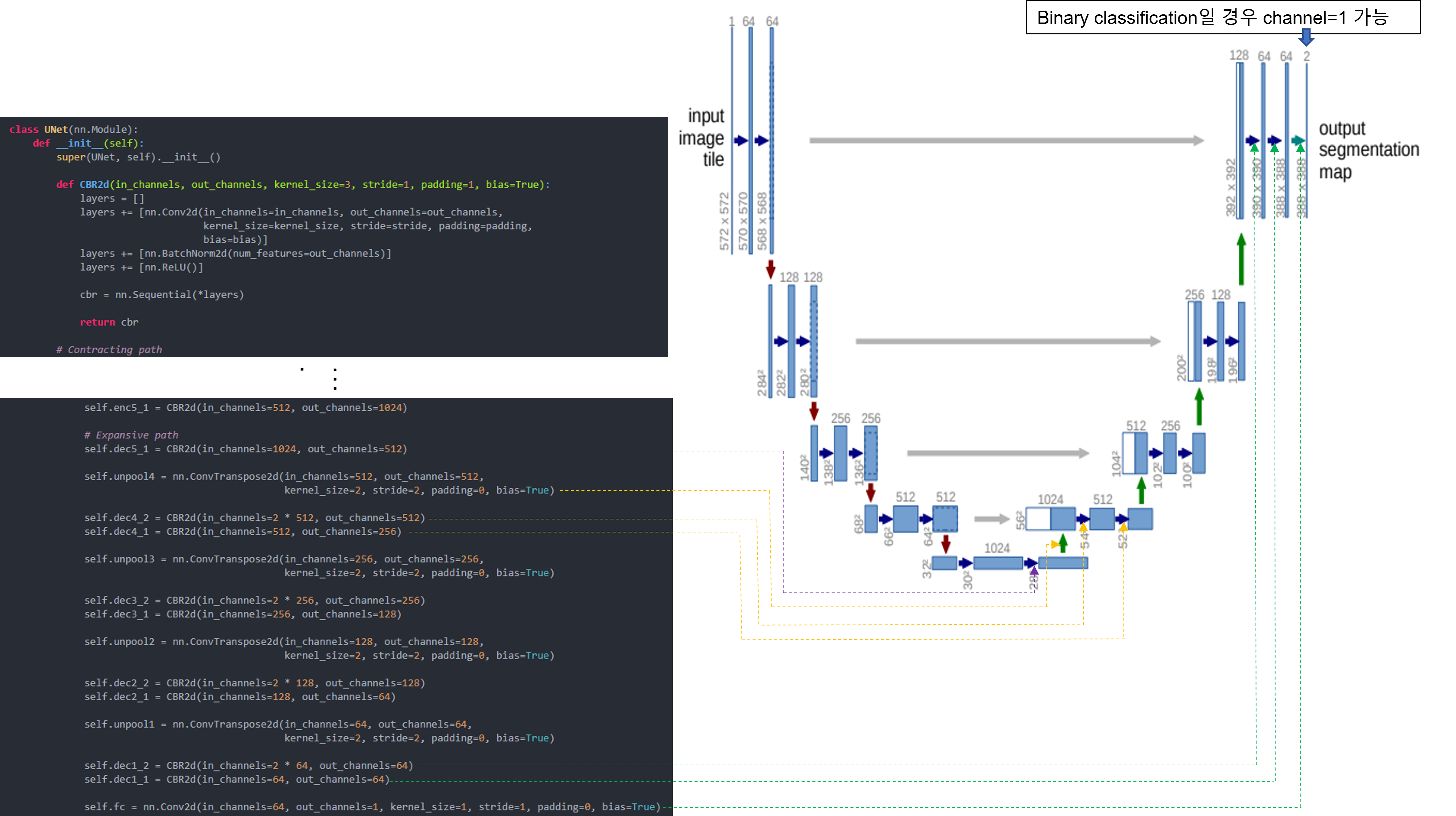
Task: Click the long gray arrow at the top level
Action: coord(1006,140)
